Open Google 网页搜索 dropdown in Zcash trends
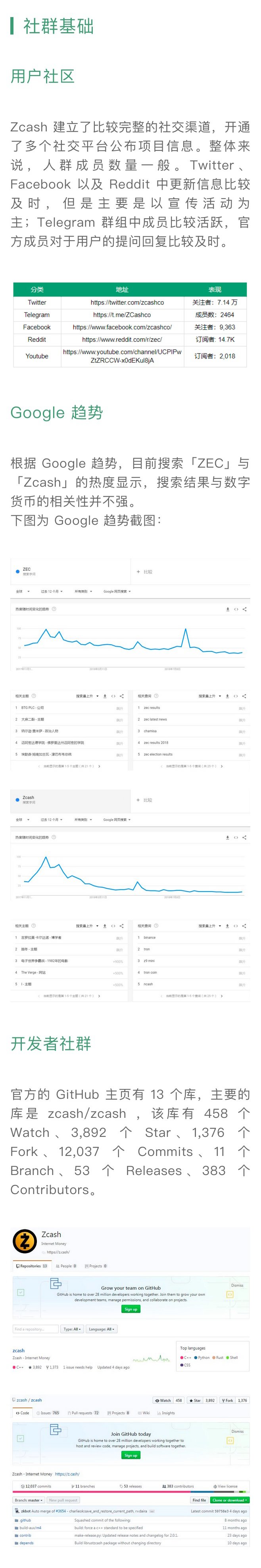261x1568 pixels. [x=117, y=820]
